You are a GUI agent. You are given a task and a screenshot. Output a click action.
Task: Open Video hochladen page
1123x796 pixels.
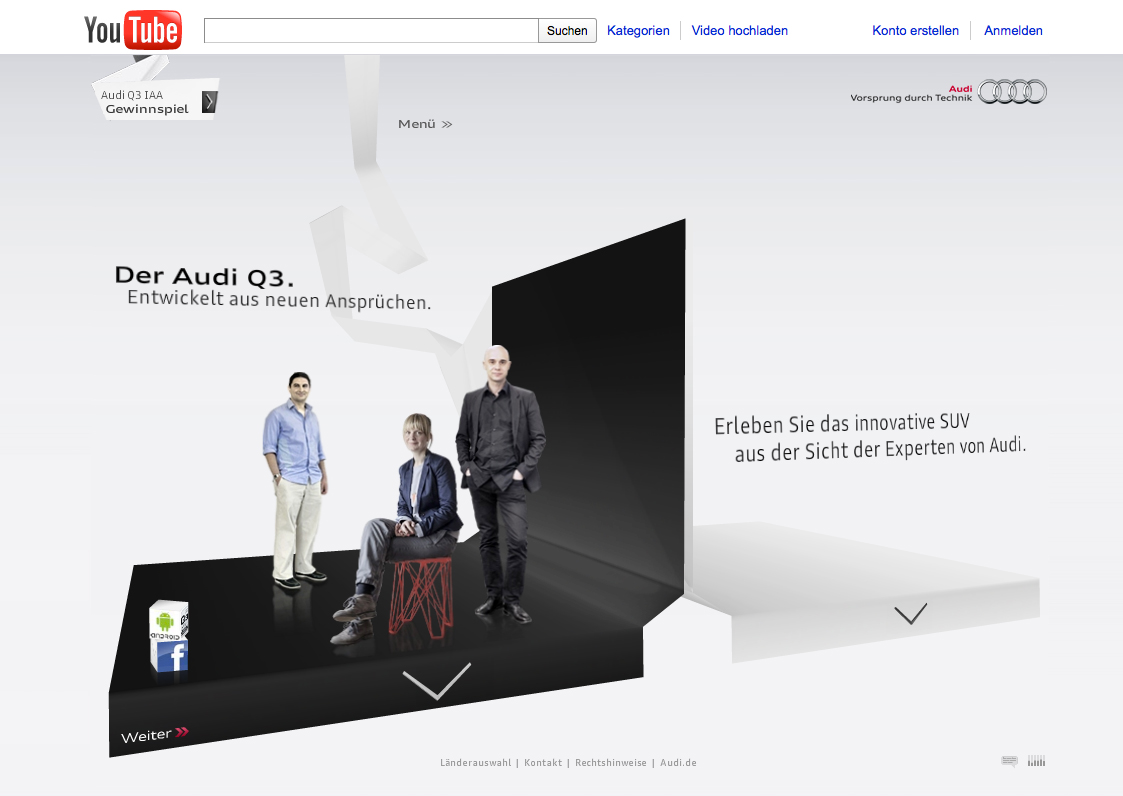click(740, 31)
